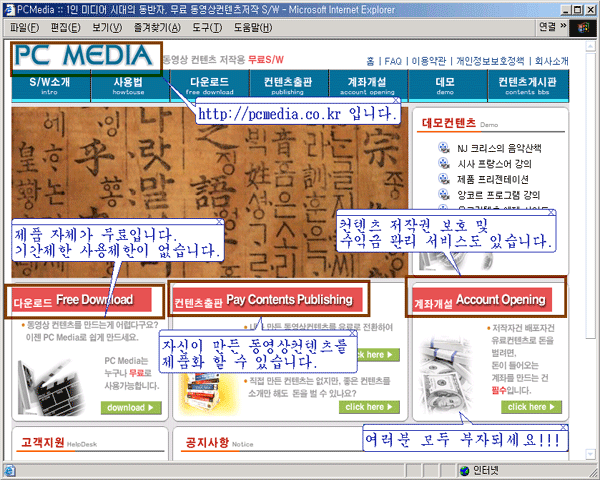Open the 데모 demo tab

pyautogui.click(x=446, y=86)
